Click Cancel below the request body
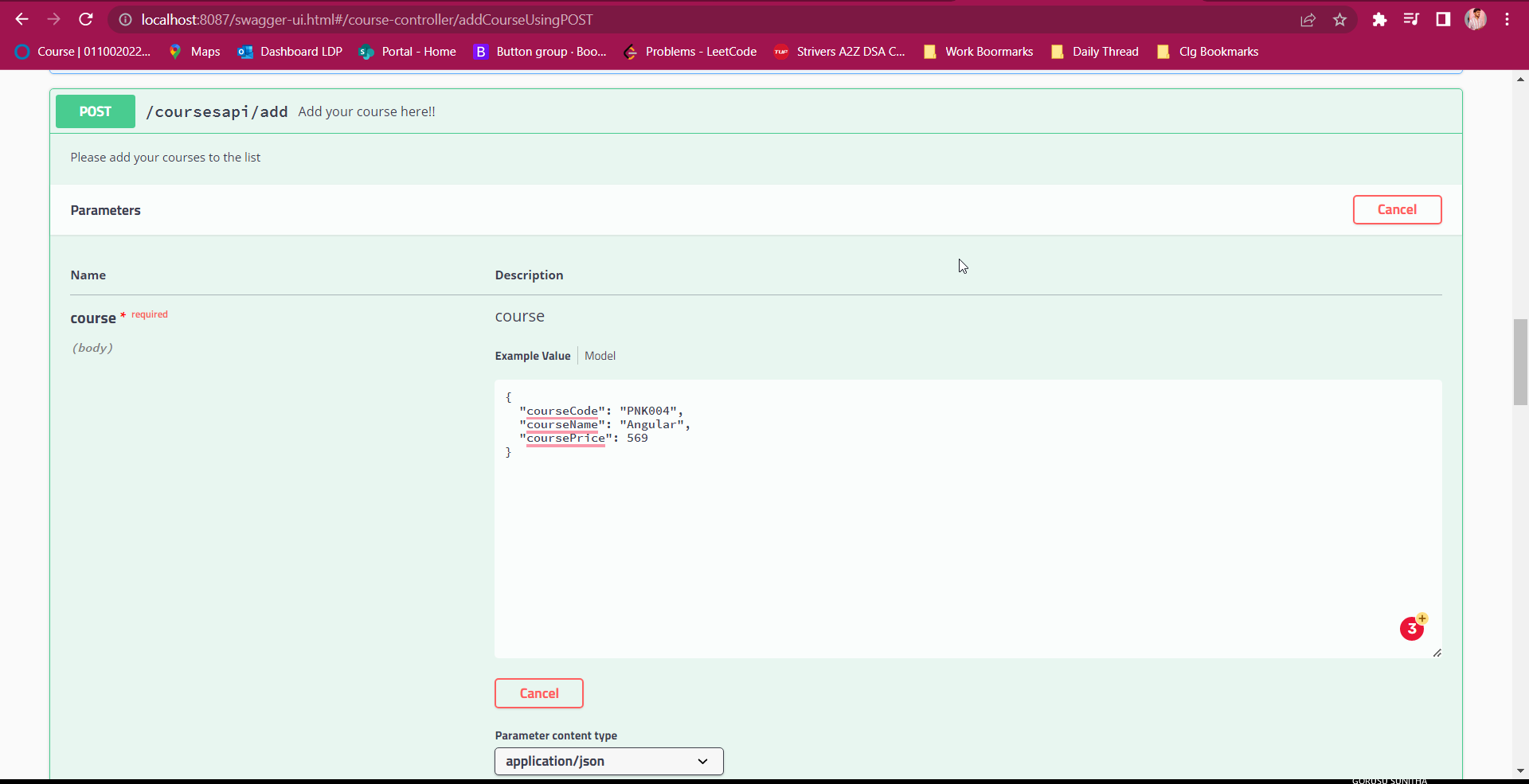 (538, 692)
